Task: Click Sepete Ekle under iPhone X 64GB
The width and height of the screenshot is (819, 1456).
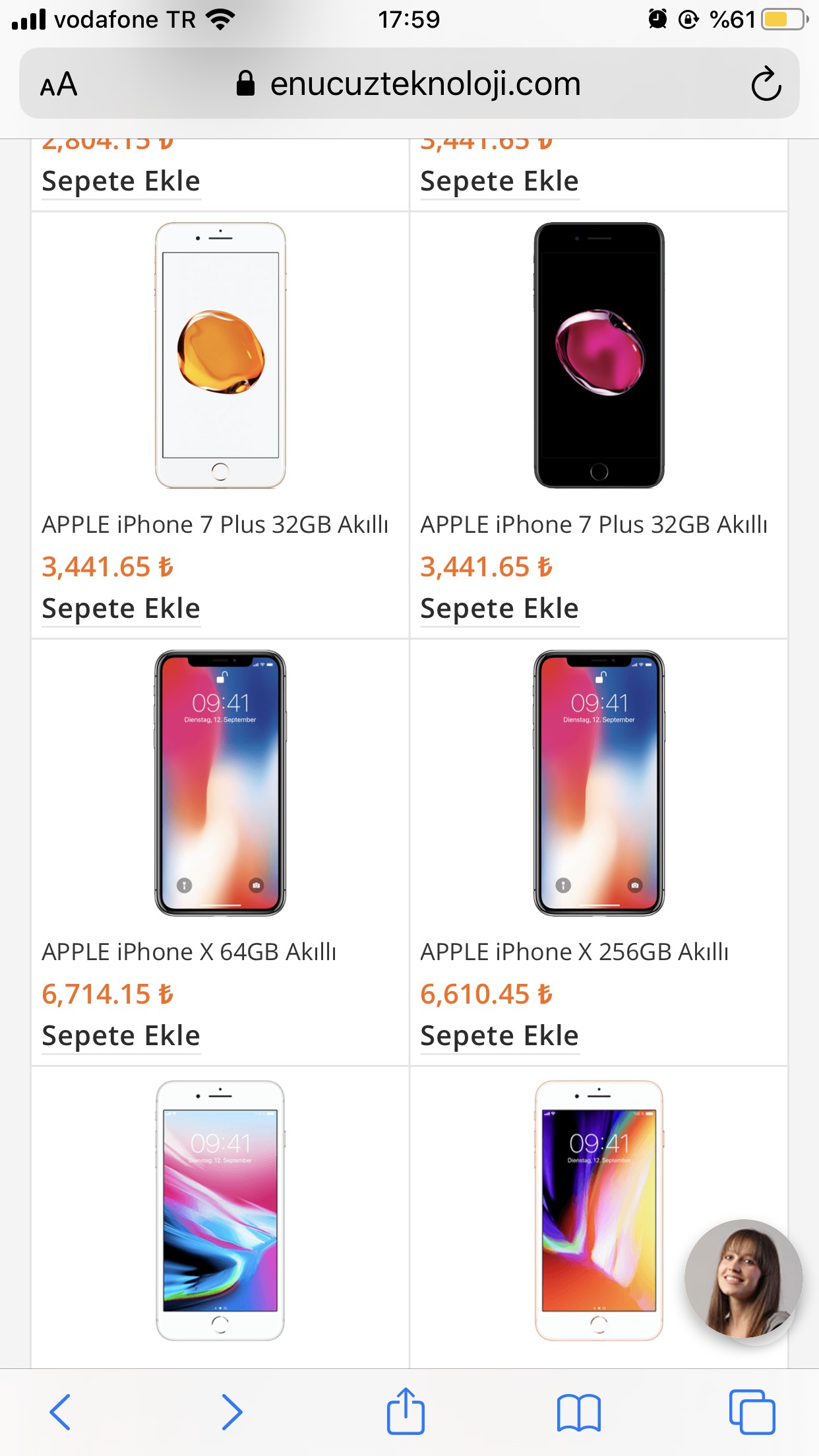Action: pyautogui.click(x=121, y=1036)
